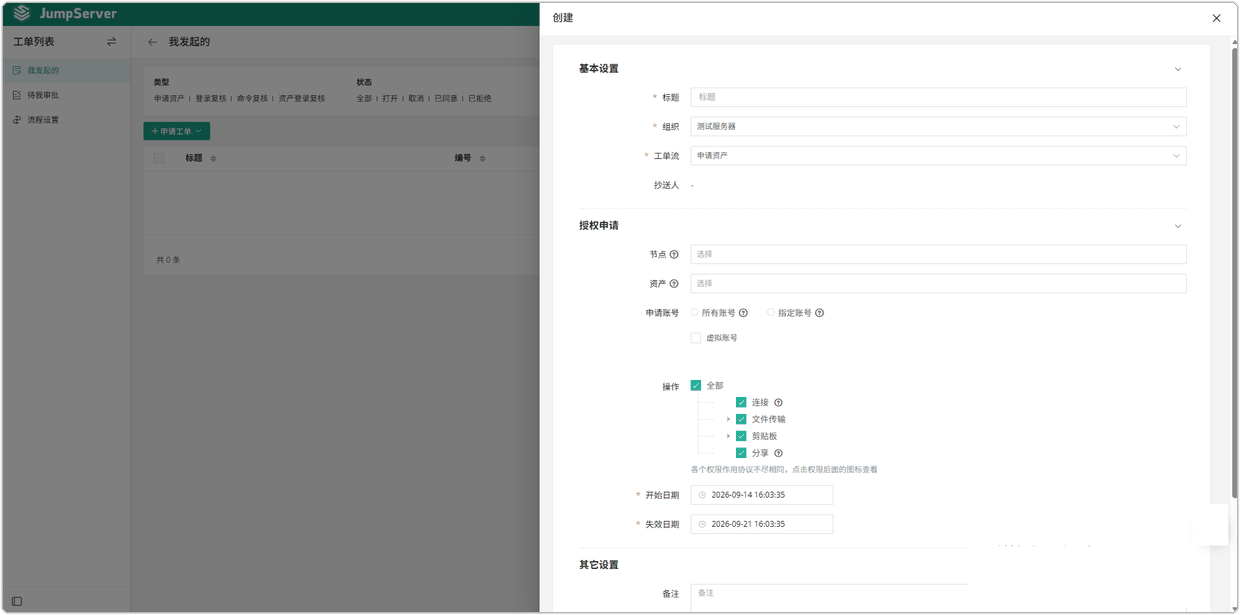Click the 流程设置 sidebar icon

point(17,120)
